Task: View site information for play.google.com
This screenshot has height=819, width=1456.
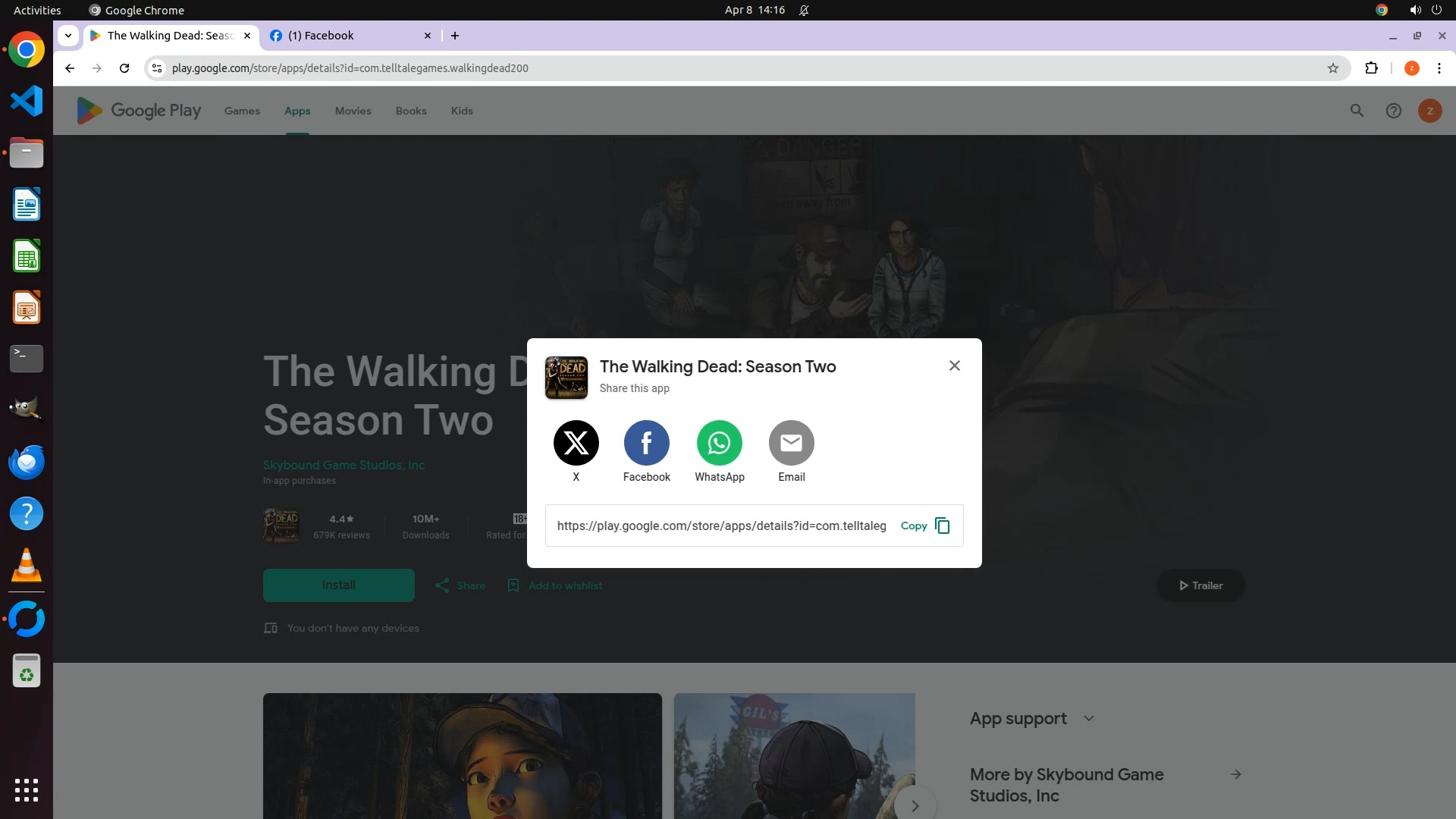Action: pos(157,68)
